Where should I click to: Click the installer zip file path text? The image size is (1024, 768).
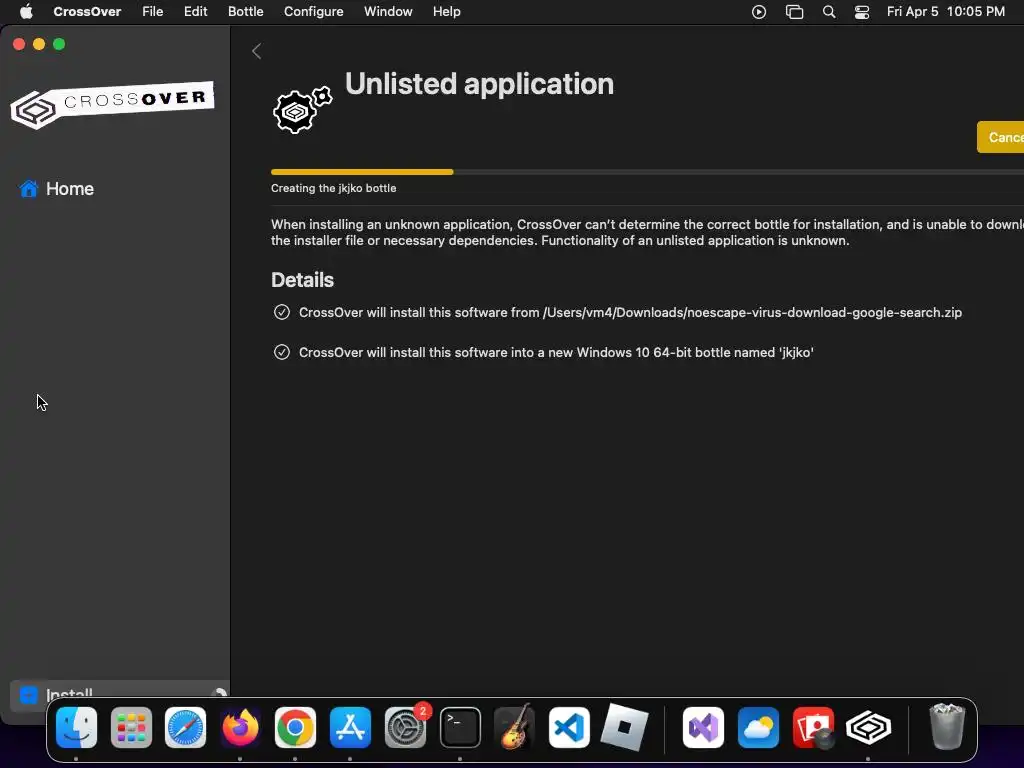point(752,312)
